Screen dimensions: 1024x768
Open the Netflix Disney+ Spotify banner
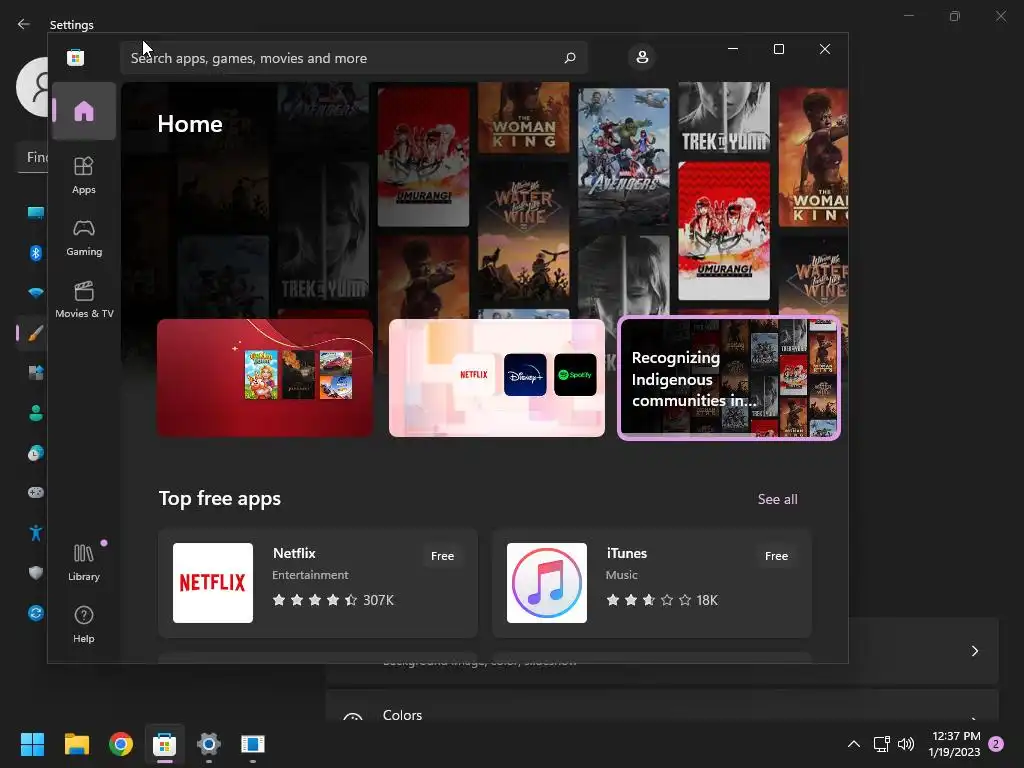[x=497, y=377]
